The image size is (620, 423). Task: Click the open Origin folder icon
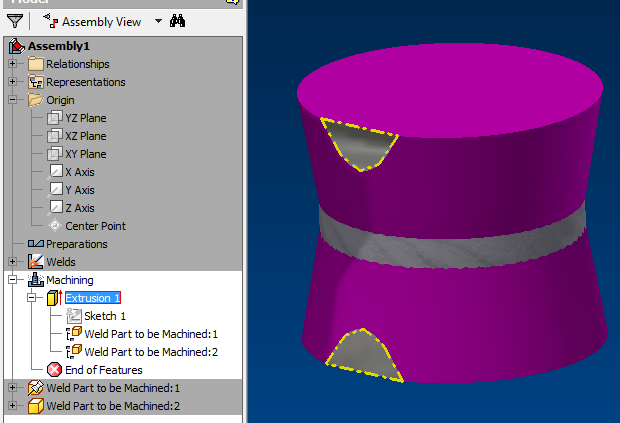[x=36, y=100]
